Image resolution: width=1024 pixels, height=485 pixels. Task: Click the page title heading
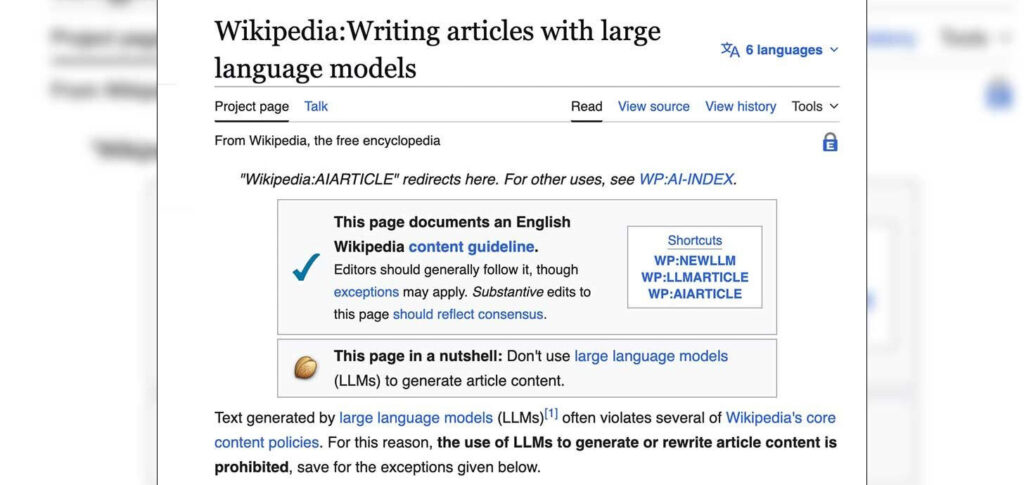[x=438, y=49]
